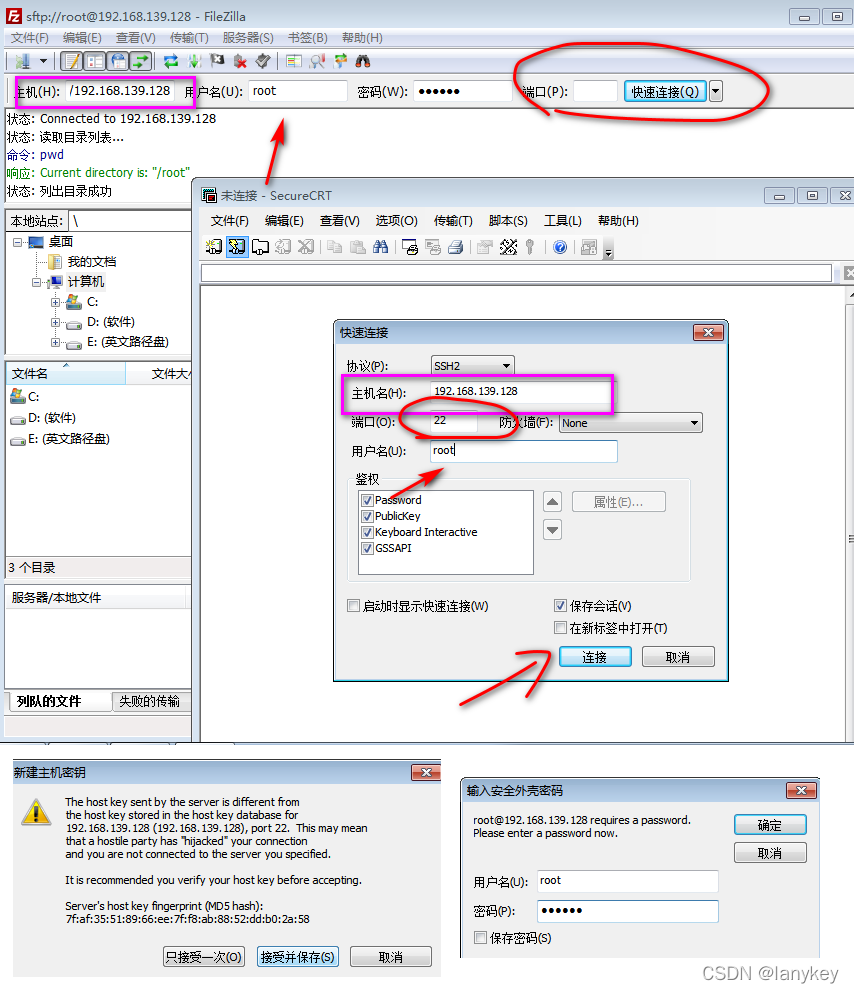This screenshot has height=993, width=854.
Task: Click SecureCRT Quick Connect lightning icon
Action: pyautogui.click(x=237, y=246)
